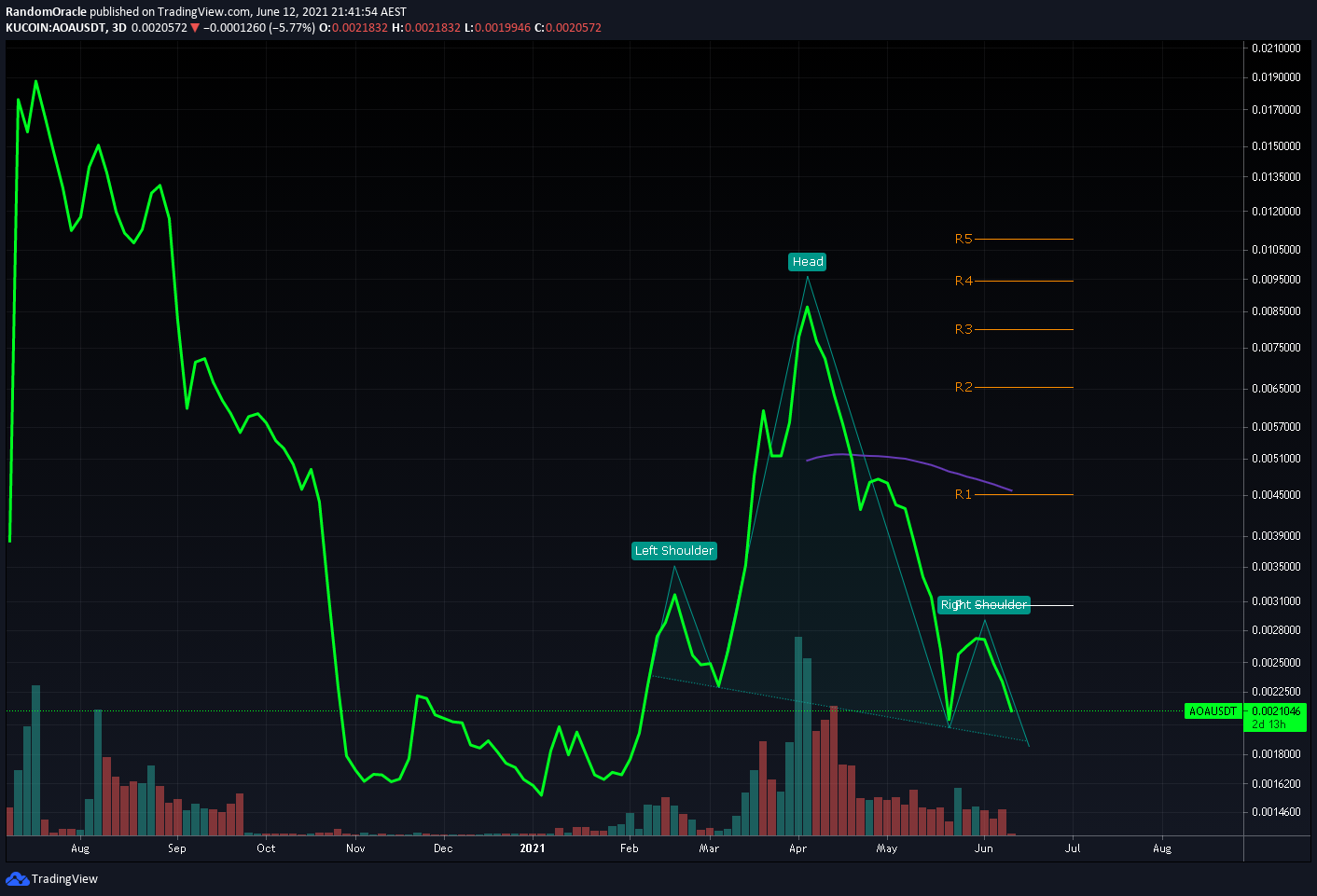Click the RandomOracle author name
1317x896 pixels.
(x=46, y=12)
